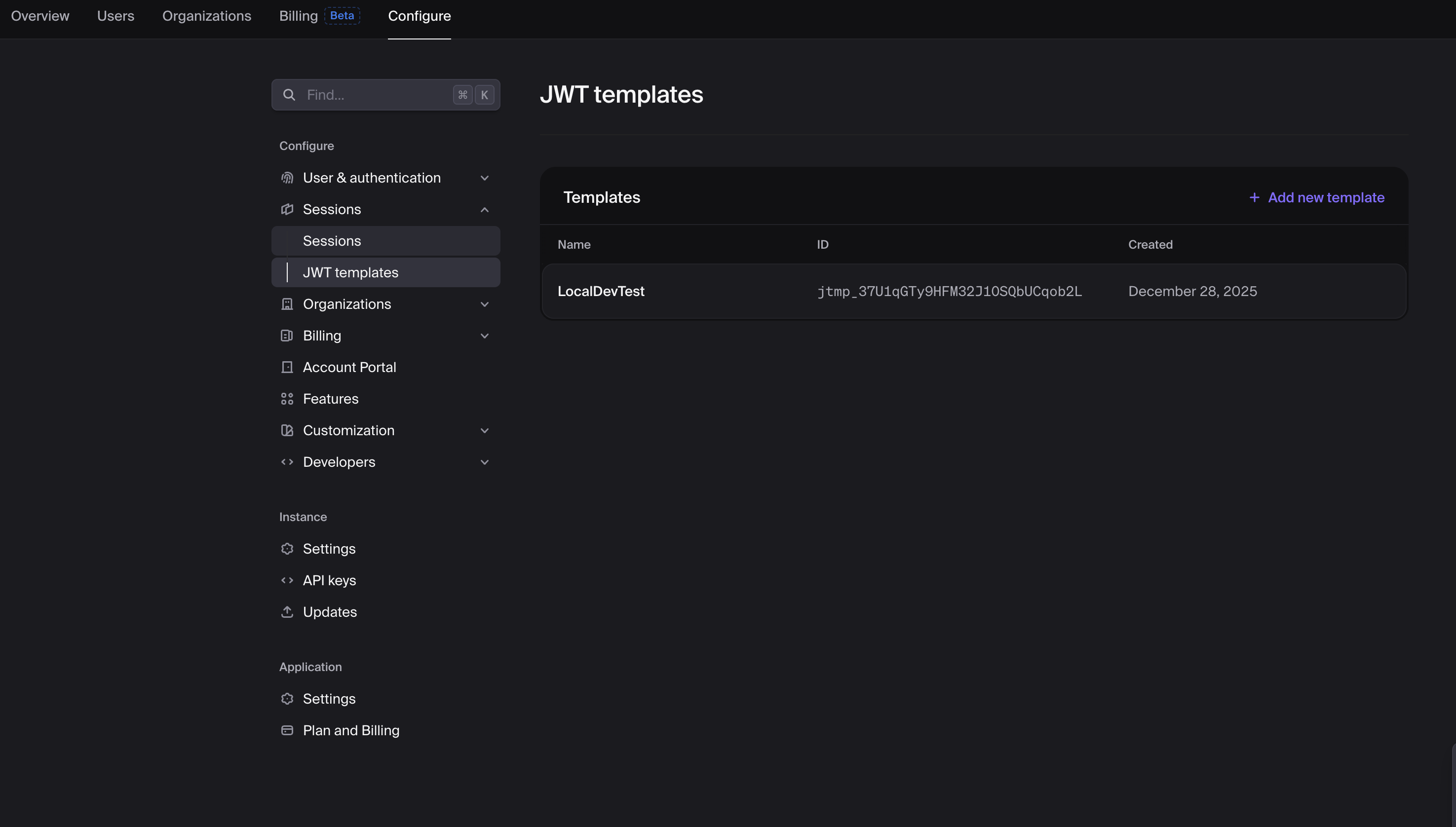The width and height of the screenshot is (1456, 827).
Task: Select the User & authentication sidebar icon
Action: [x=287, y=178]
